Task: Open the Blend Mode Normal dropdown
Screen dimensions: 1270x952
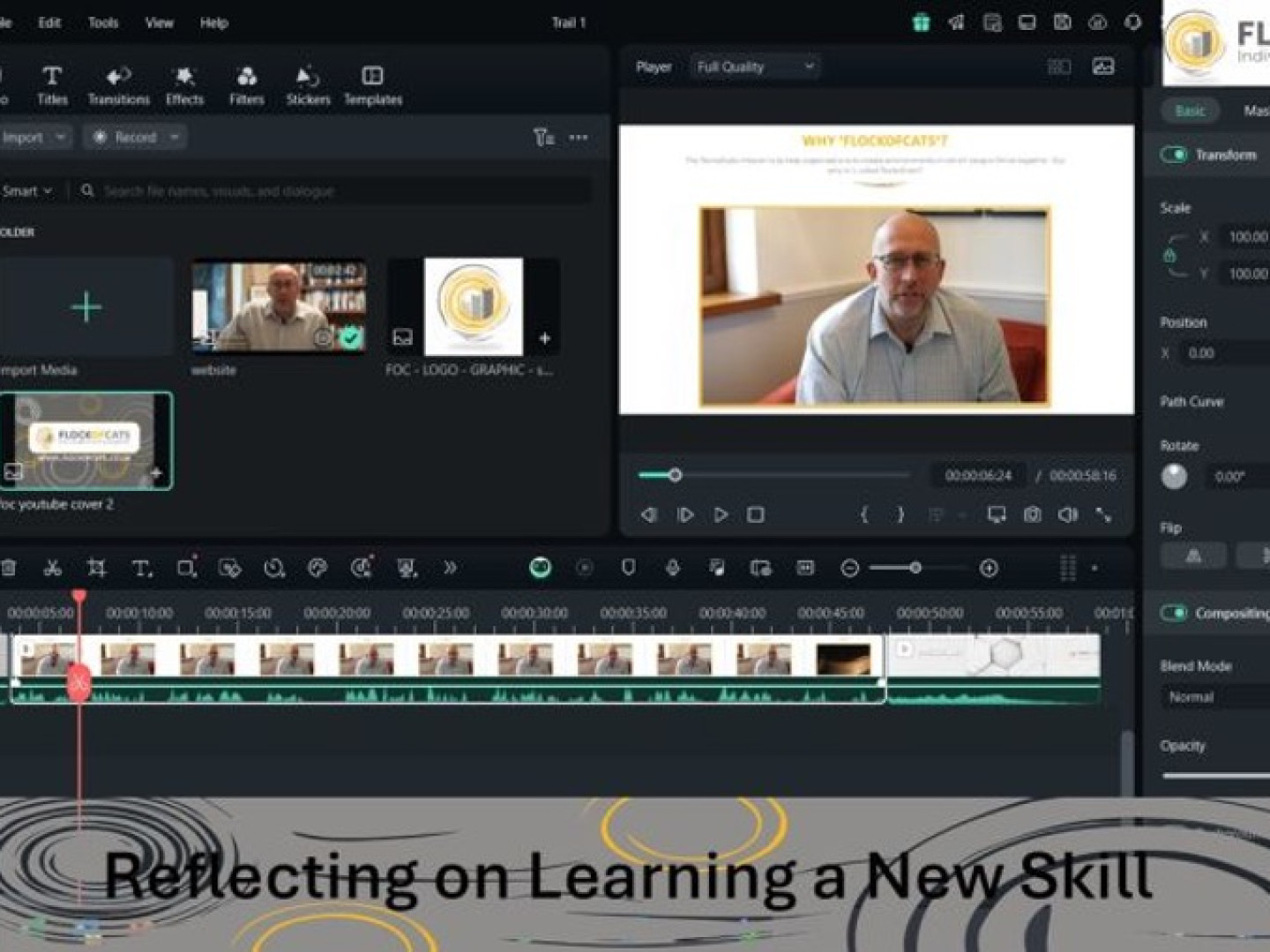Action: [x=1217, y=697]
